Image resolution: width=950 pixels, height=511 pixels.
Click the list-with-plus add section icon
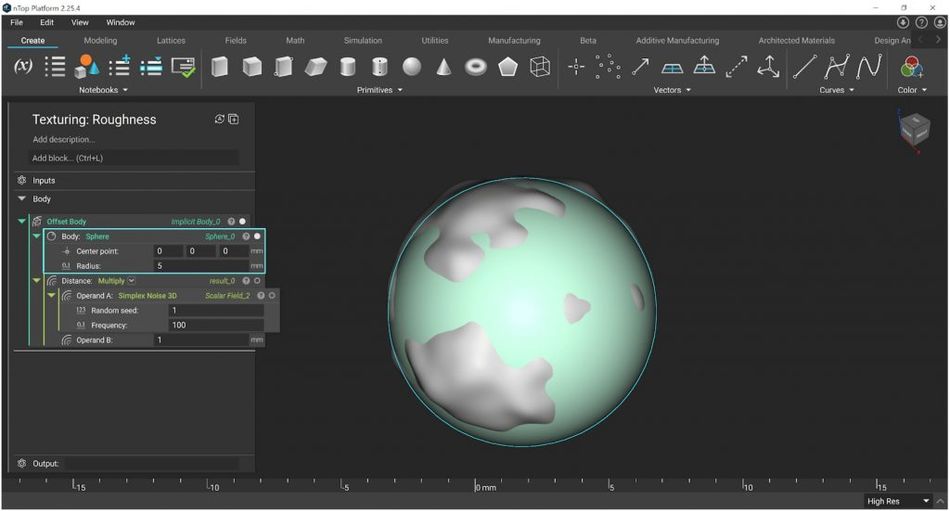click(119, 65)
